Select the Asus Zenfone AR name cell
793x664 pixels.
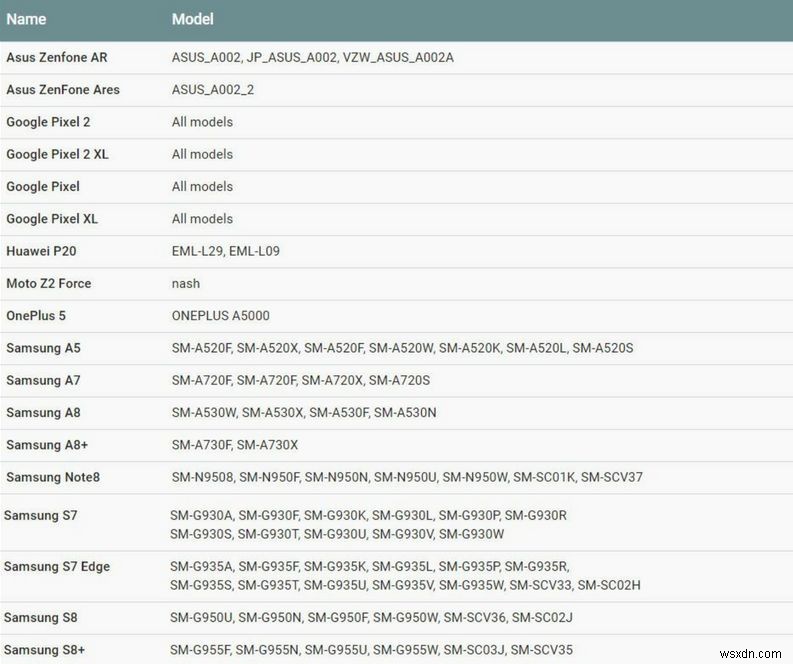[57, 58]
